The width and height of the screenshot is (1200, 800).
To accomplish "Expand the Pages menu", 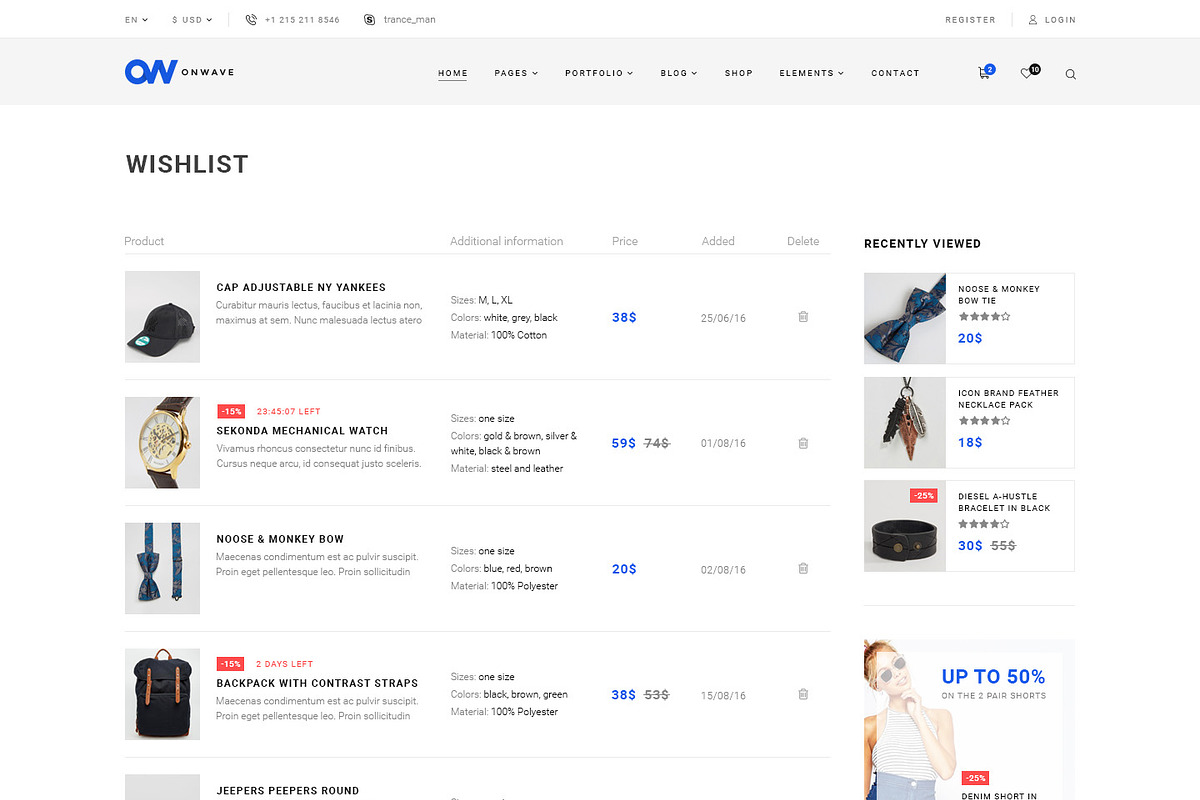I will (x=516, y=73).
